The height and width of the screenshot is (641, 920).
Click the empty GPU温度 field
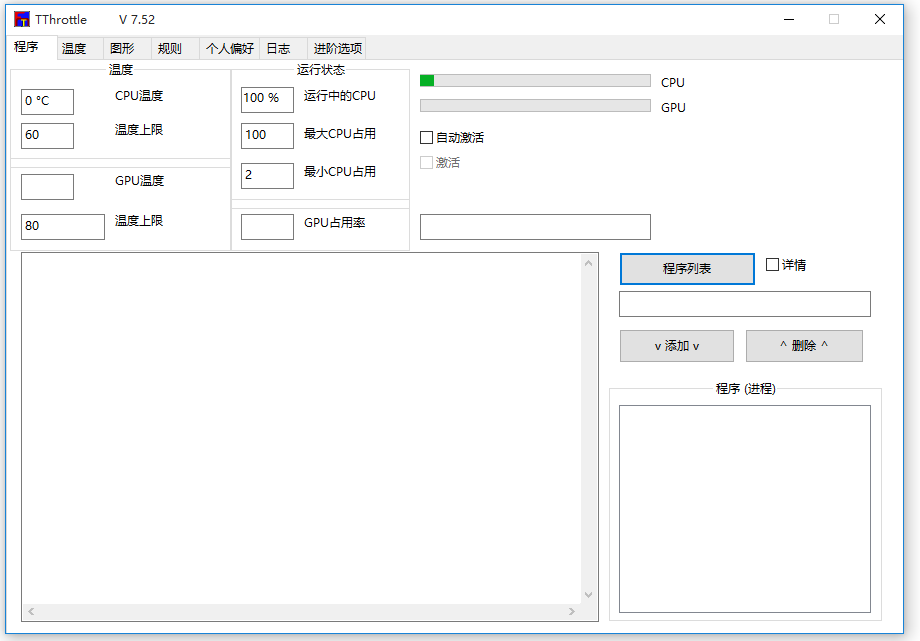(48, 187)
